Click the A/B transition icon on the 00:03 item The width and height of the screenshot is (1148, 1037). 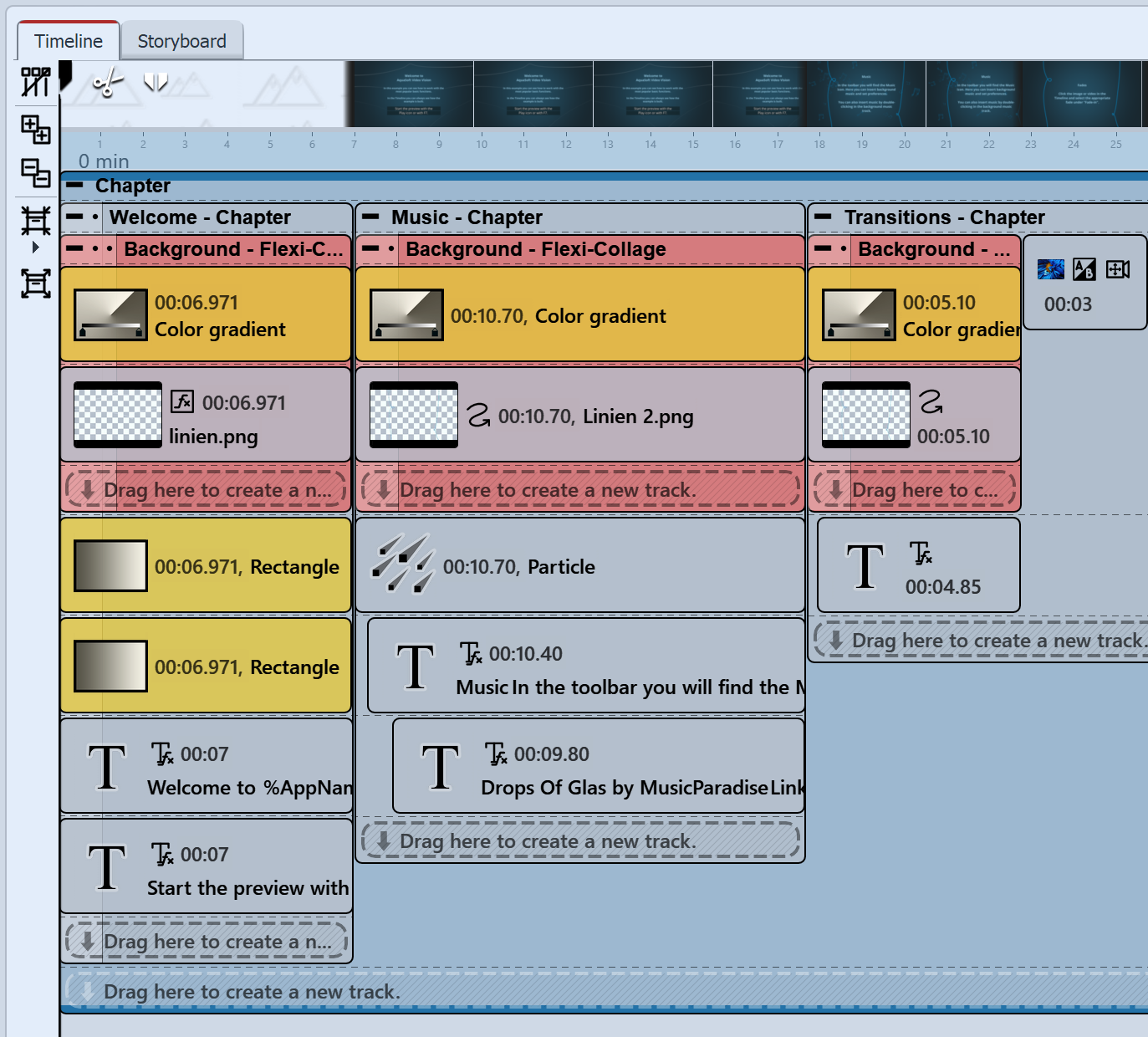coord(1084,269)
